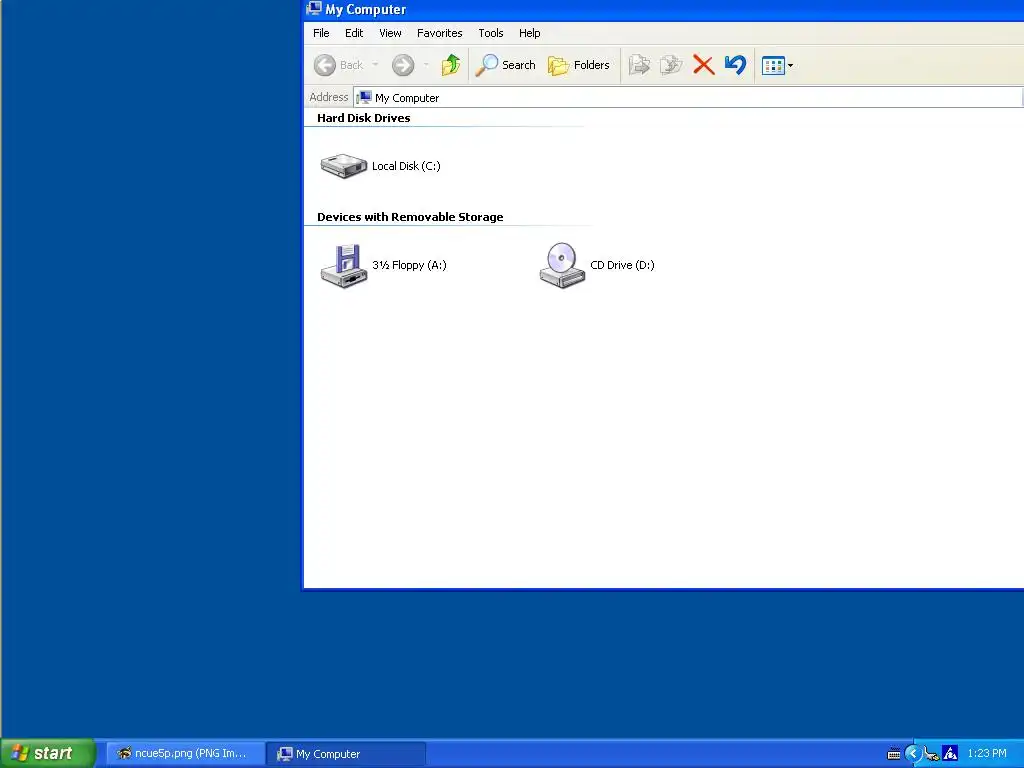Screen dimensions: 1024x768
Task: Go up one folder level
Action: pos(451,65)
